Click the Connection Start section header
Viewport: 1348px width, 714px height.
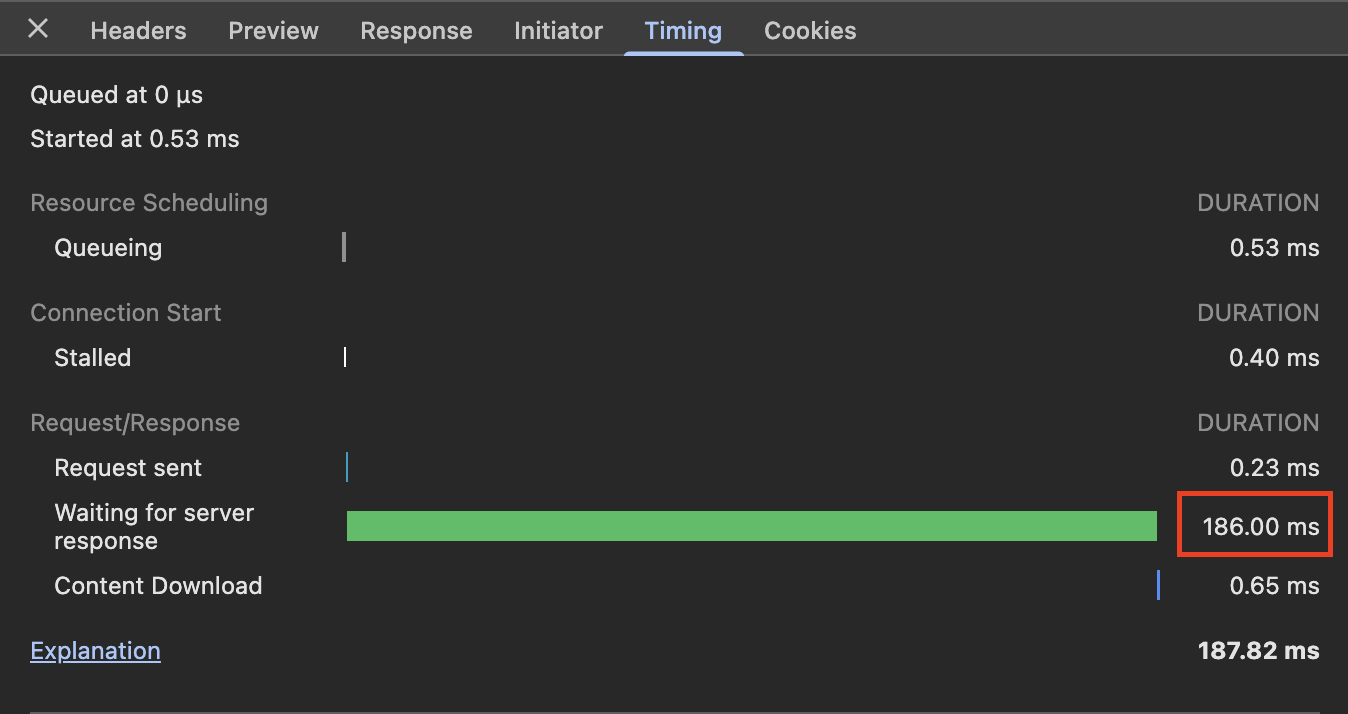[125, 313]
